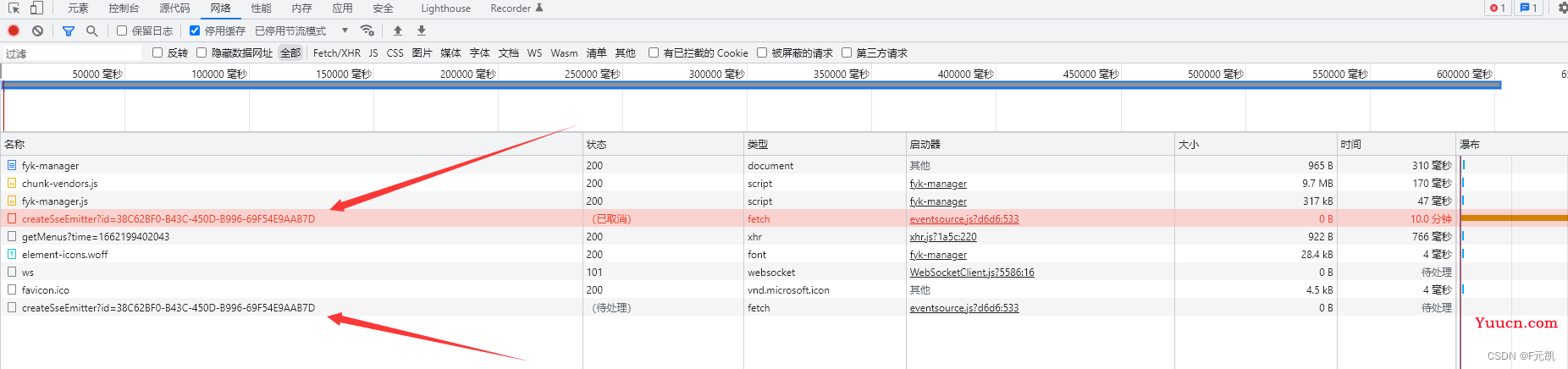The height and width of the screenshot is (369, 1568).
Task: Filter requests by Wasm type
Action: 564,52
